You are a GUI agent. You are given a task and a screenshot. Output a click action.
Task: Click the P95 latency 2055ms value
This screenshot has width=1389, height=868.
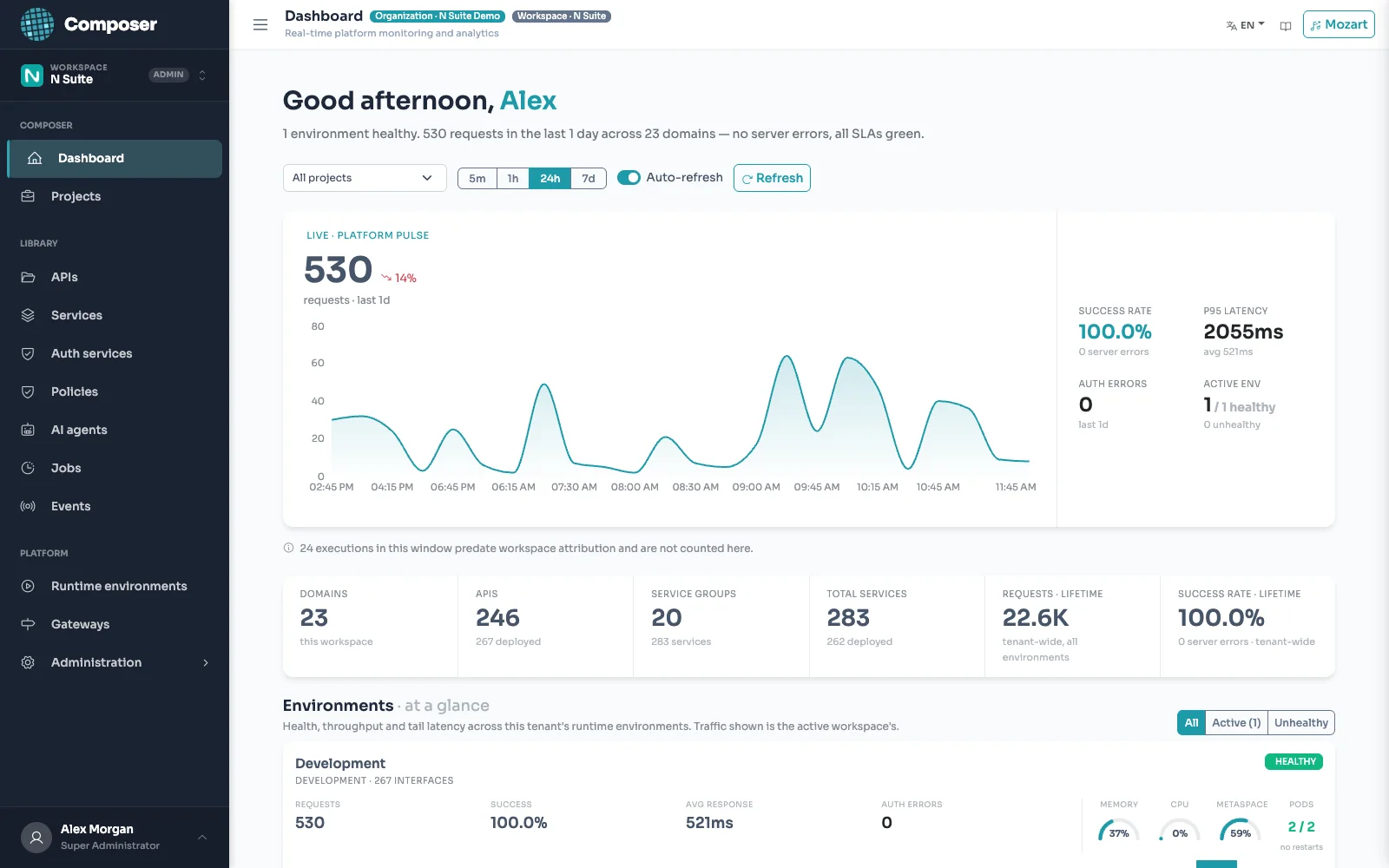click(1243, 332)
